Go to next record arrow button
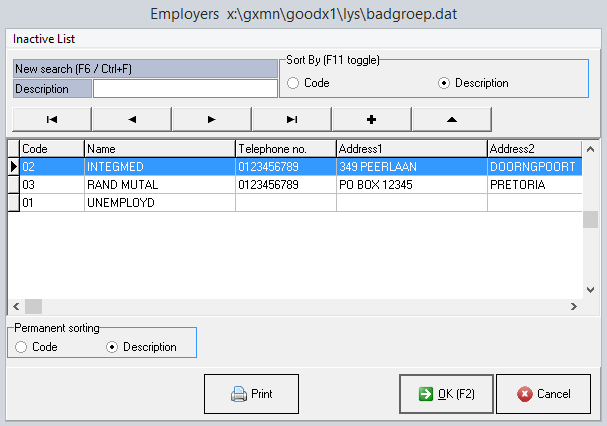 coord(211,118)
